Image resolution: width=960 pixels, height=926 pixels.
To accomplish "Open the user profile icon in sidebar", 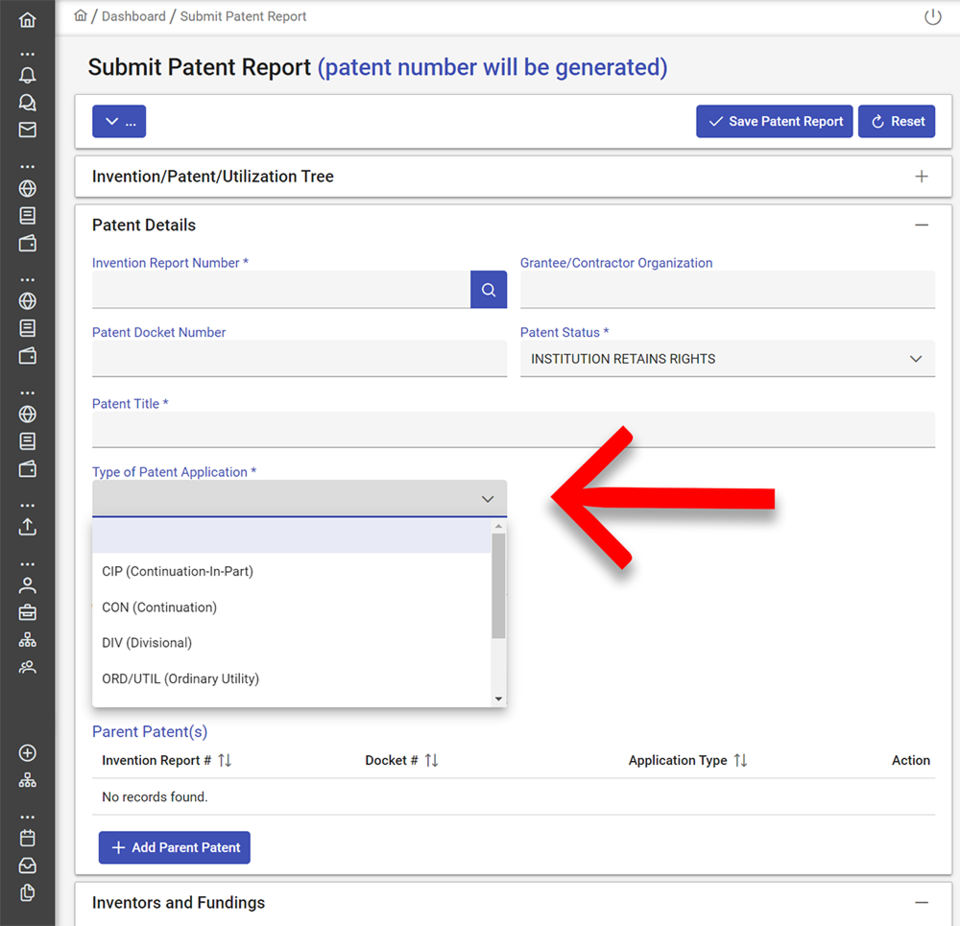I will coord(27,585).
